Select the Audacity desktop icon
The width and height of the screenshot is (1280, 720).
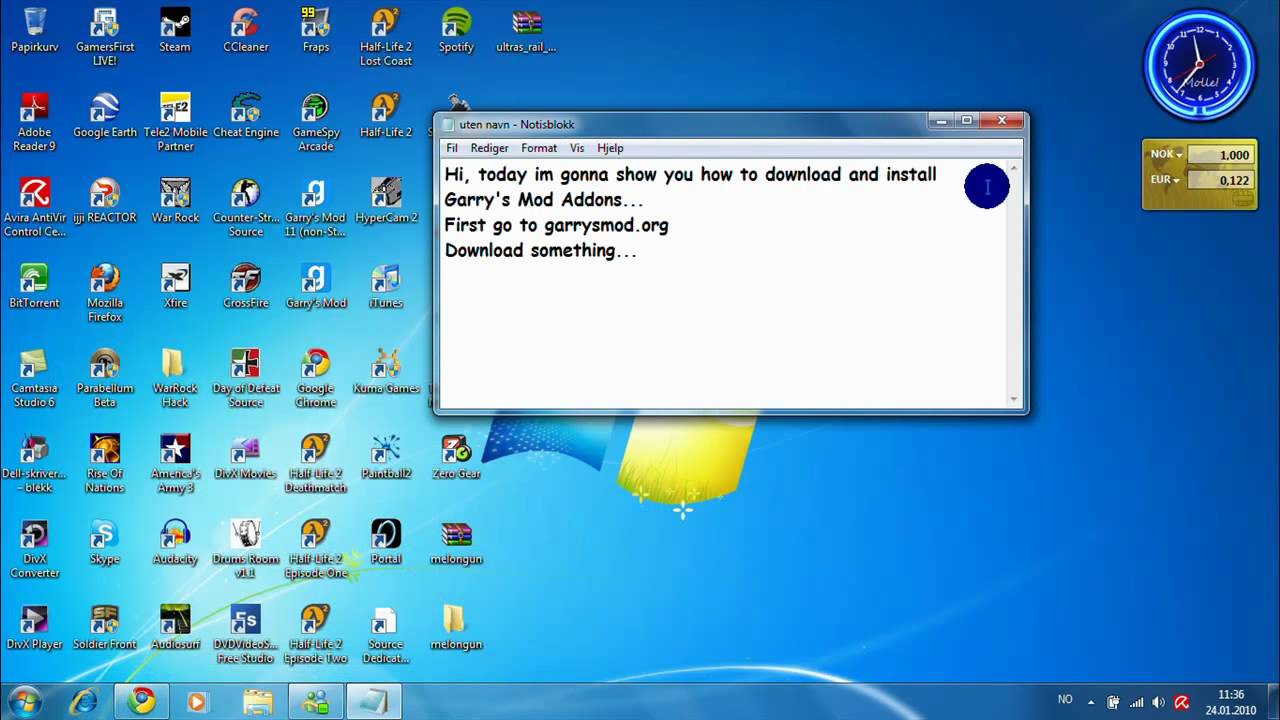(175, 542)
